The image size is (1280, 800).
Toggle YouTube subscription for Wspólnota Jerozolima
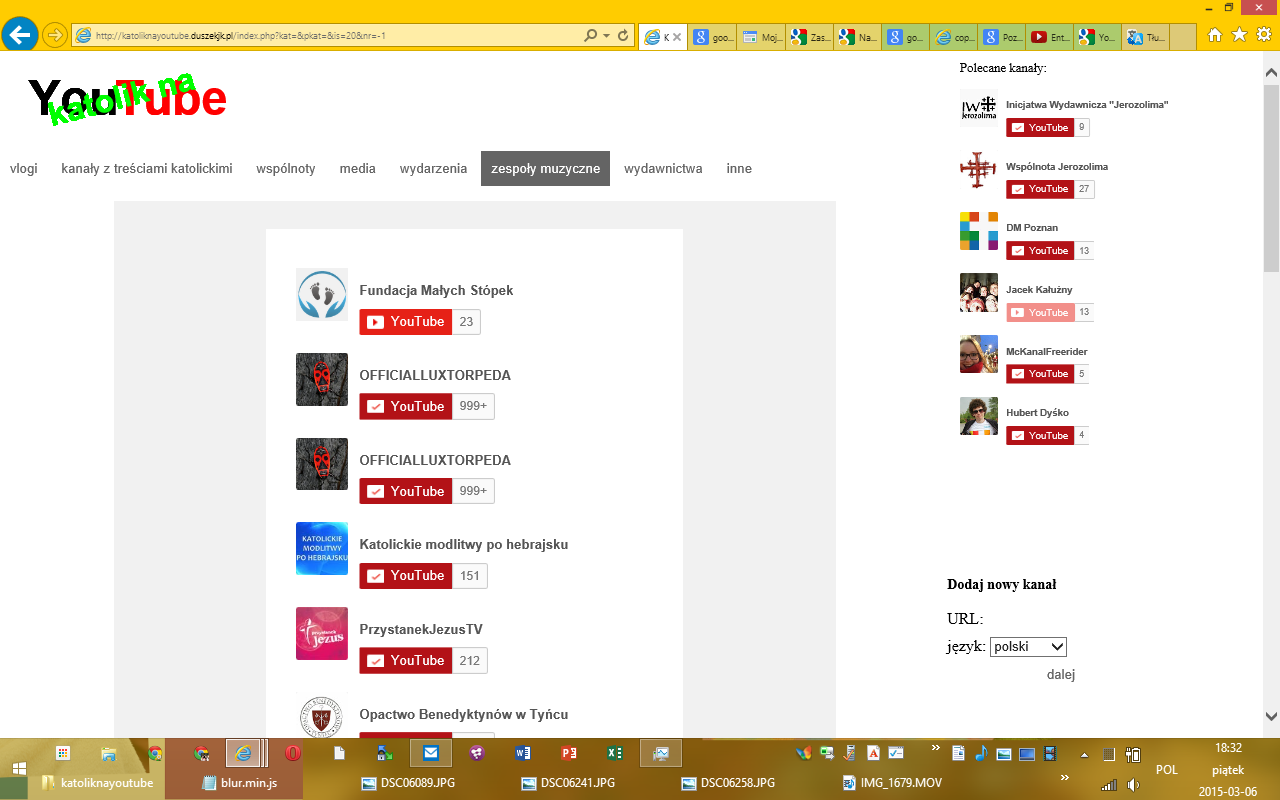1040,189
